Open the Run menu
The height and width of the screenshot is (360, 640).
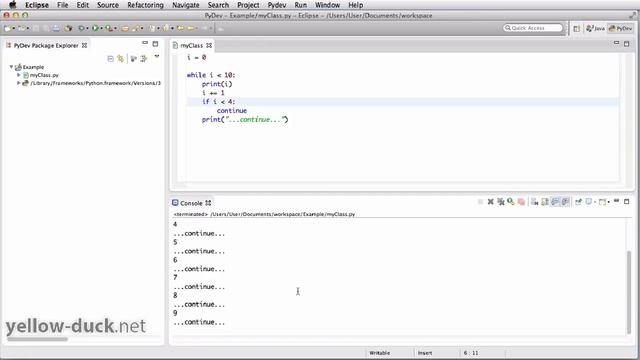coord(300,5)
